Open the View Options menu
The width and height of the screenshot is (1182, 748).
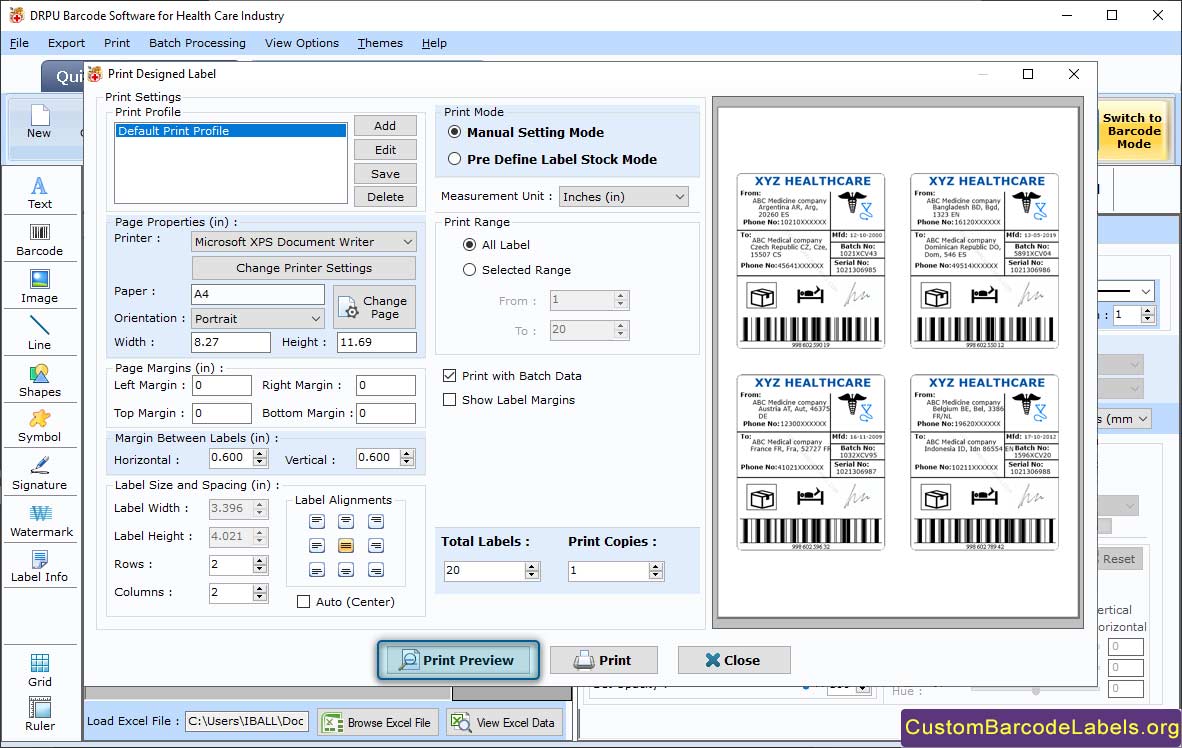pyautogui.click(x=302, y=43)
